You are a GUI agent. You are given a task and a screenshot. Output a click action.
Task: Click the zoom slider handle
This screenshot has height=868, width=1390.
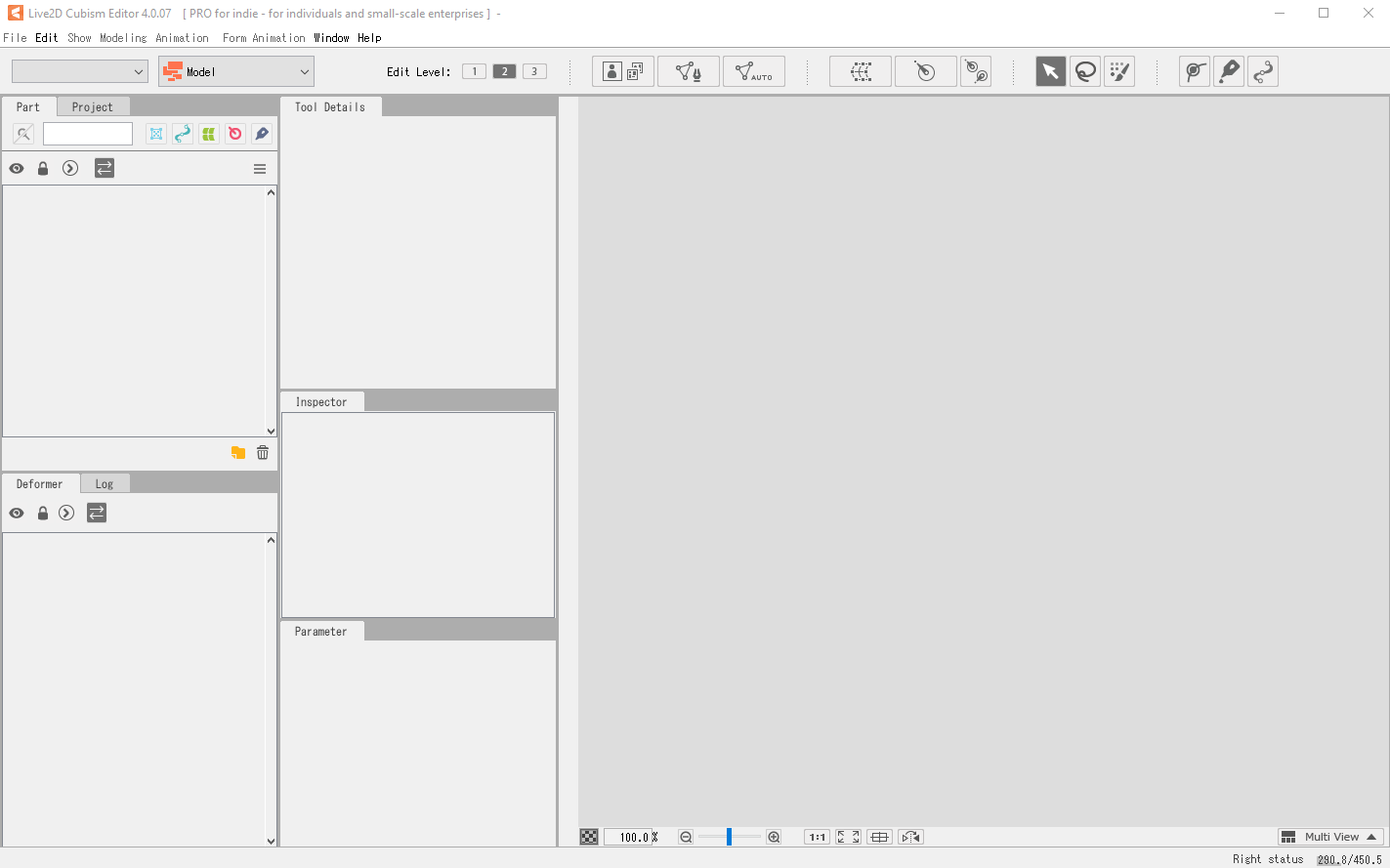(x=729, y=837)
